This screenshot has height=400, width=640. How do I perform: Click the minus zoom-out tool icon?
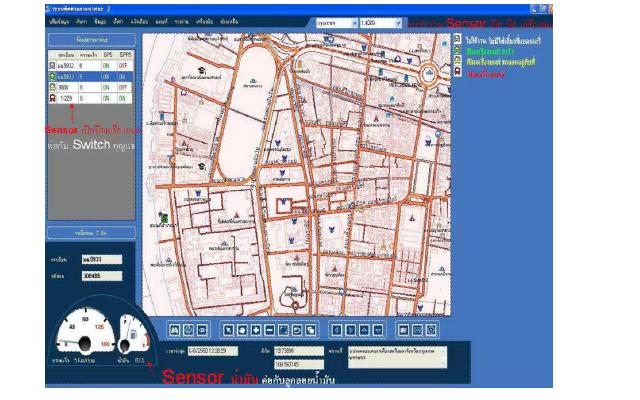pyautogui.click(x=269, y=328)
